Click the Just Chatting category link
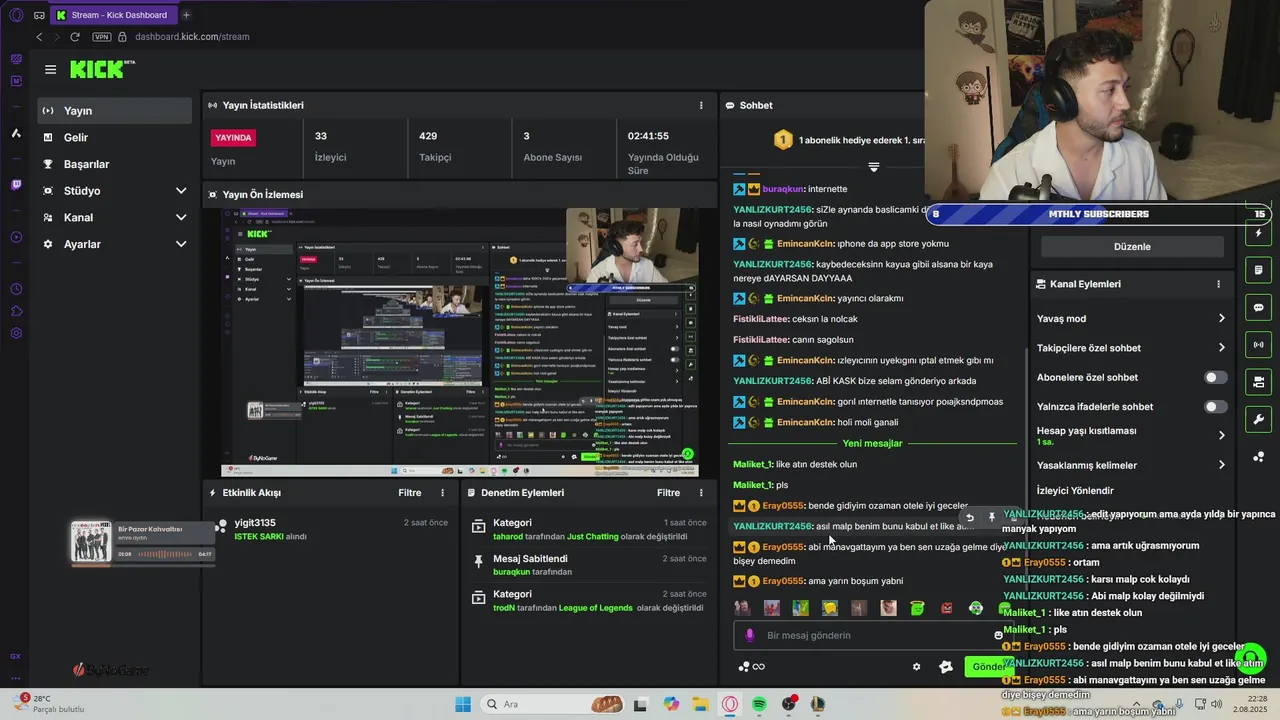Viewport: 1280px width, 720px height. [593, 537]
